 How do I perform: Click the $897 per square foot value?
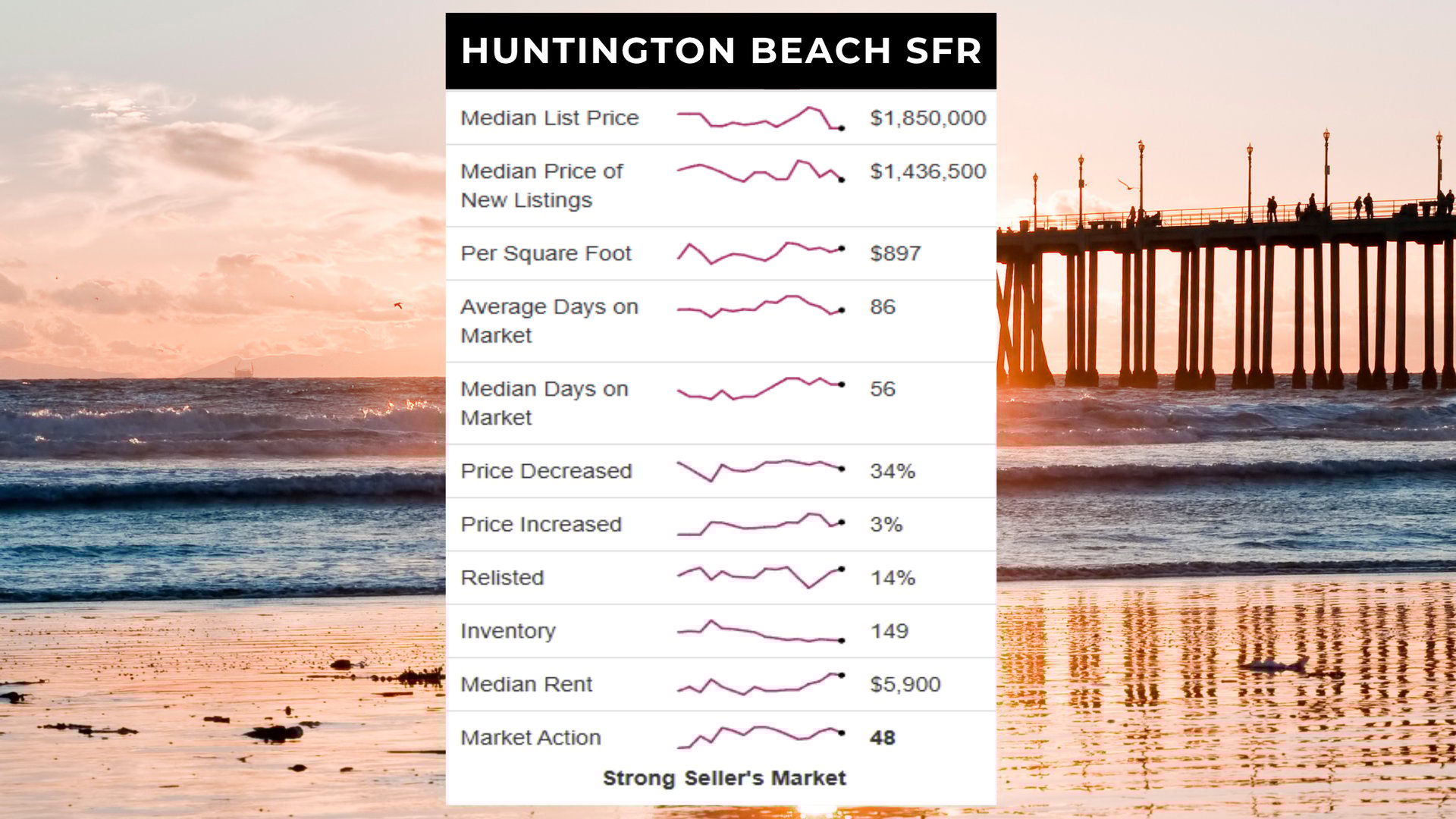tap(895, 253)
